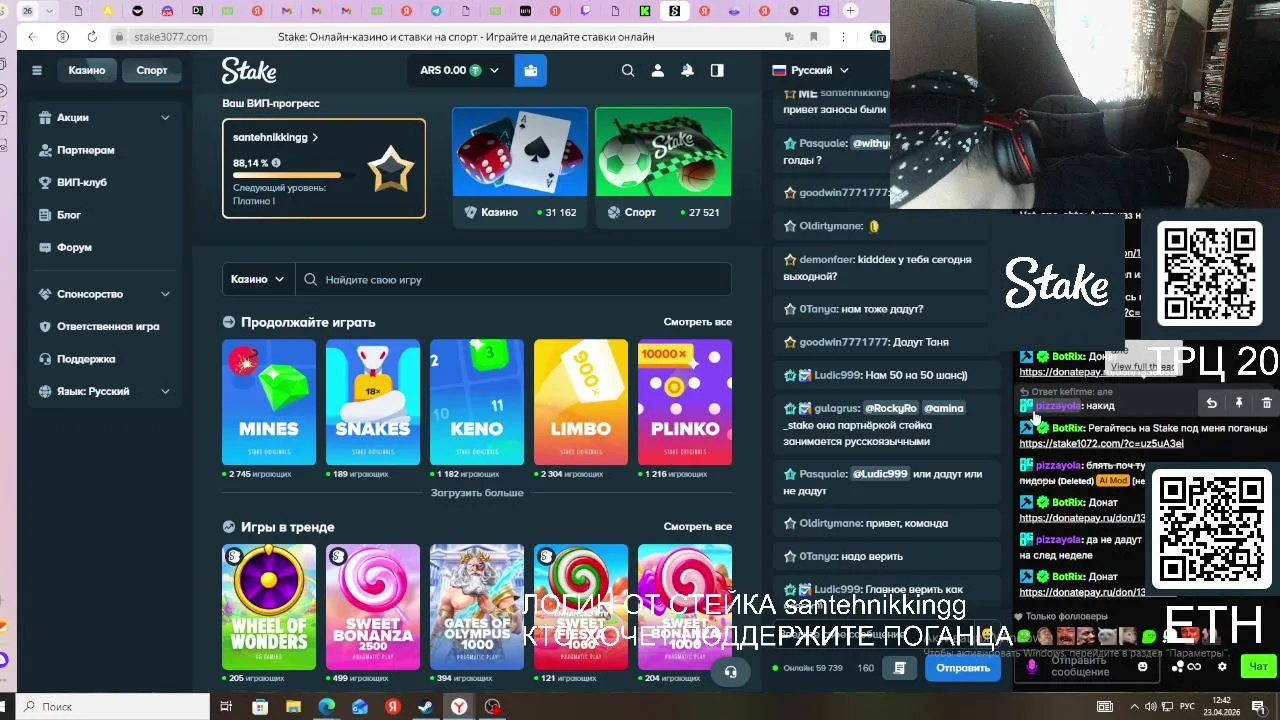Expand the ARS 0.00 balance dropdown

(459, 70)
